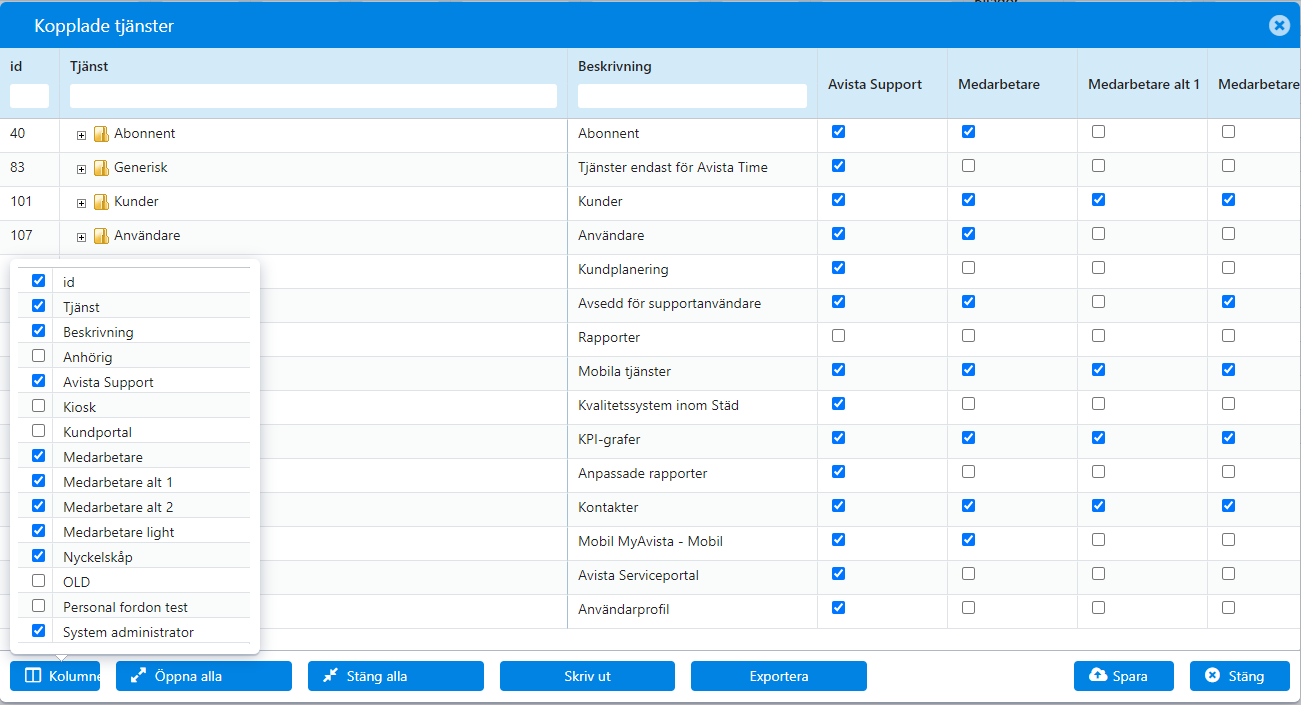Viewport: 1301px width, 705px height.
Task: Check Medarbetare for Kundplanering row
Action: tap(968, 268)
